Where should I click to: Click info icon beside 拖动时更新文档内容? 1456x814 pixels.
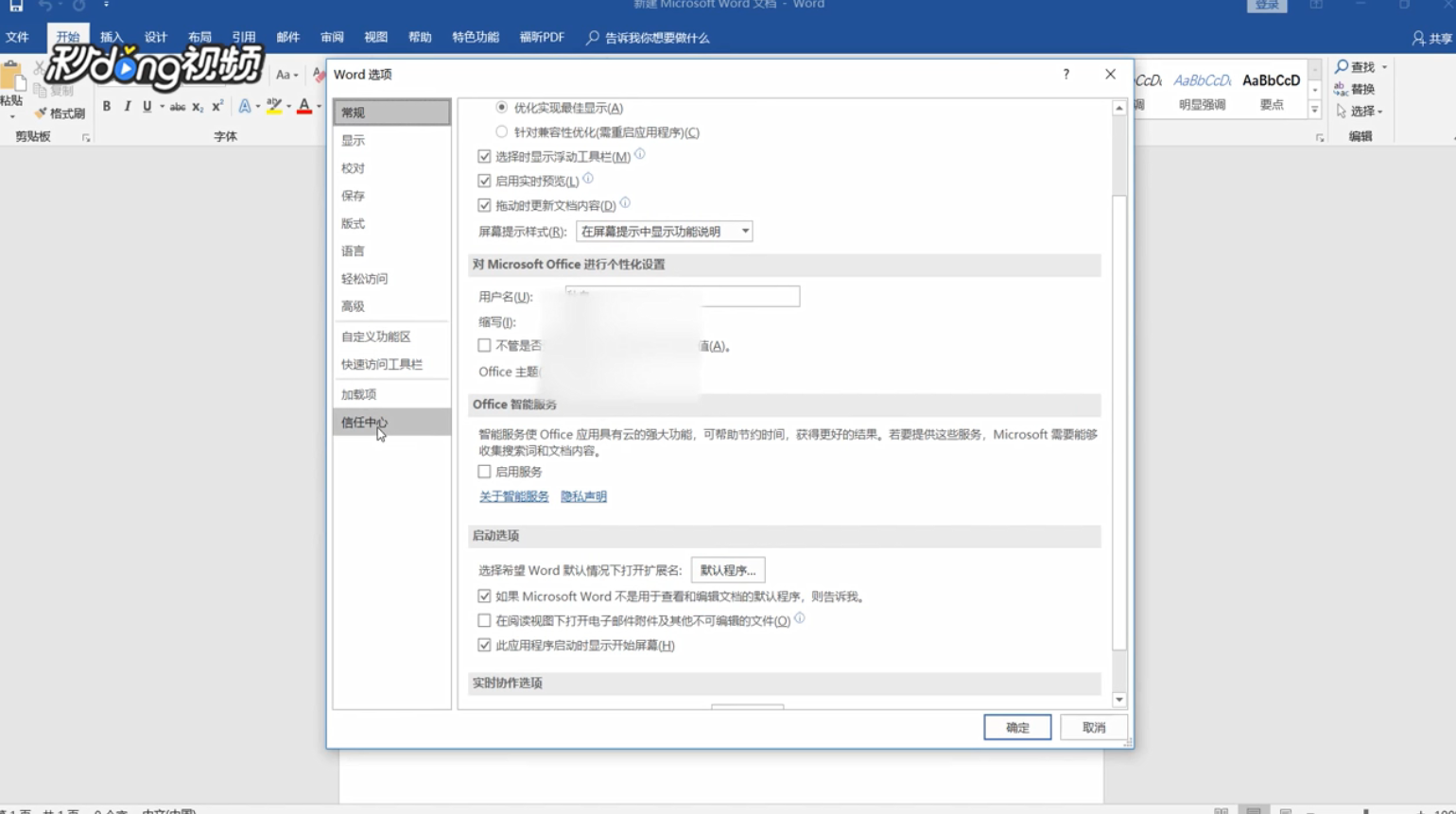click(x=625, y=202)
